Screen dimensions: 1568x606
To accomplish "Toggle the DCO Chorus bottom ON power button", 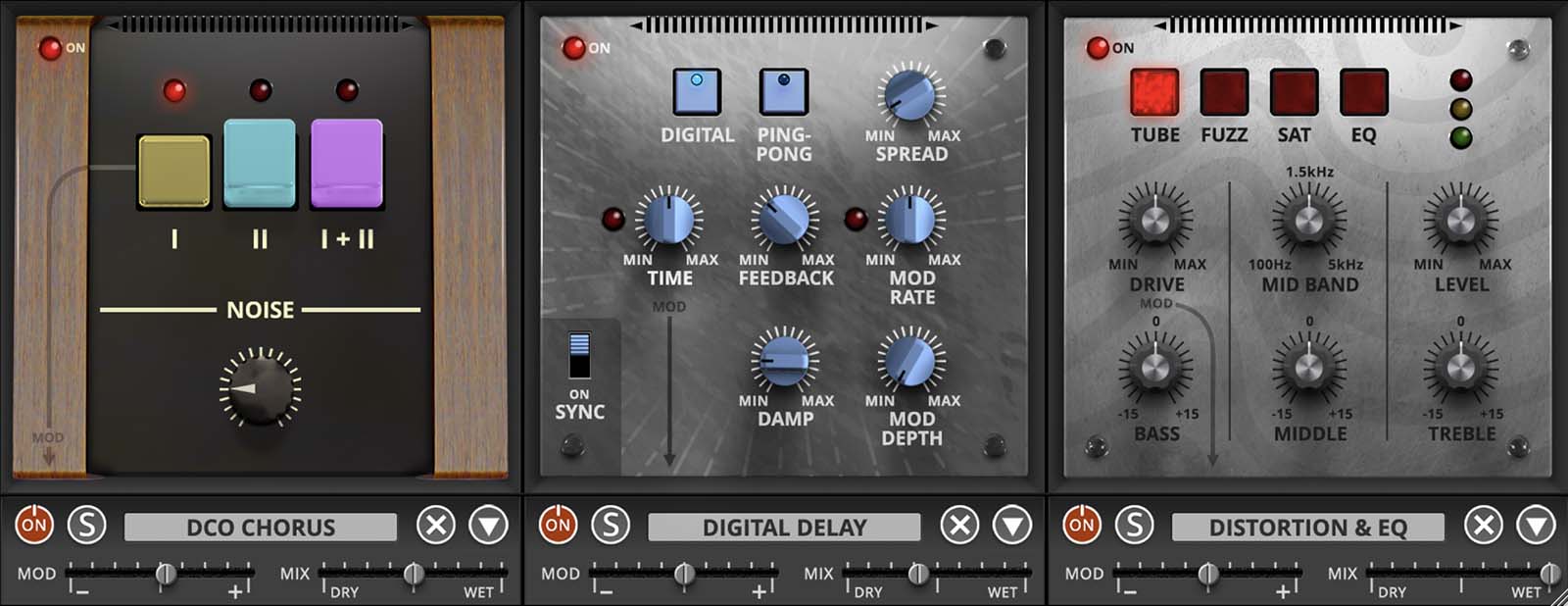I will (34, 526).
